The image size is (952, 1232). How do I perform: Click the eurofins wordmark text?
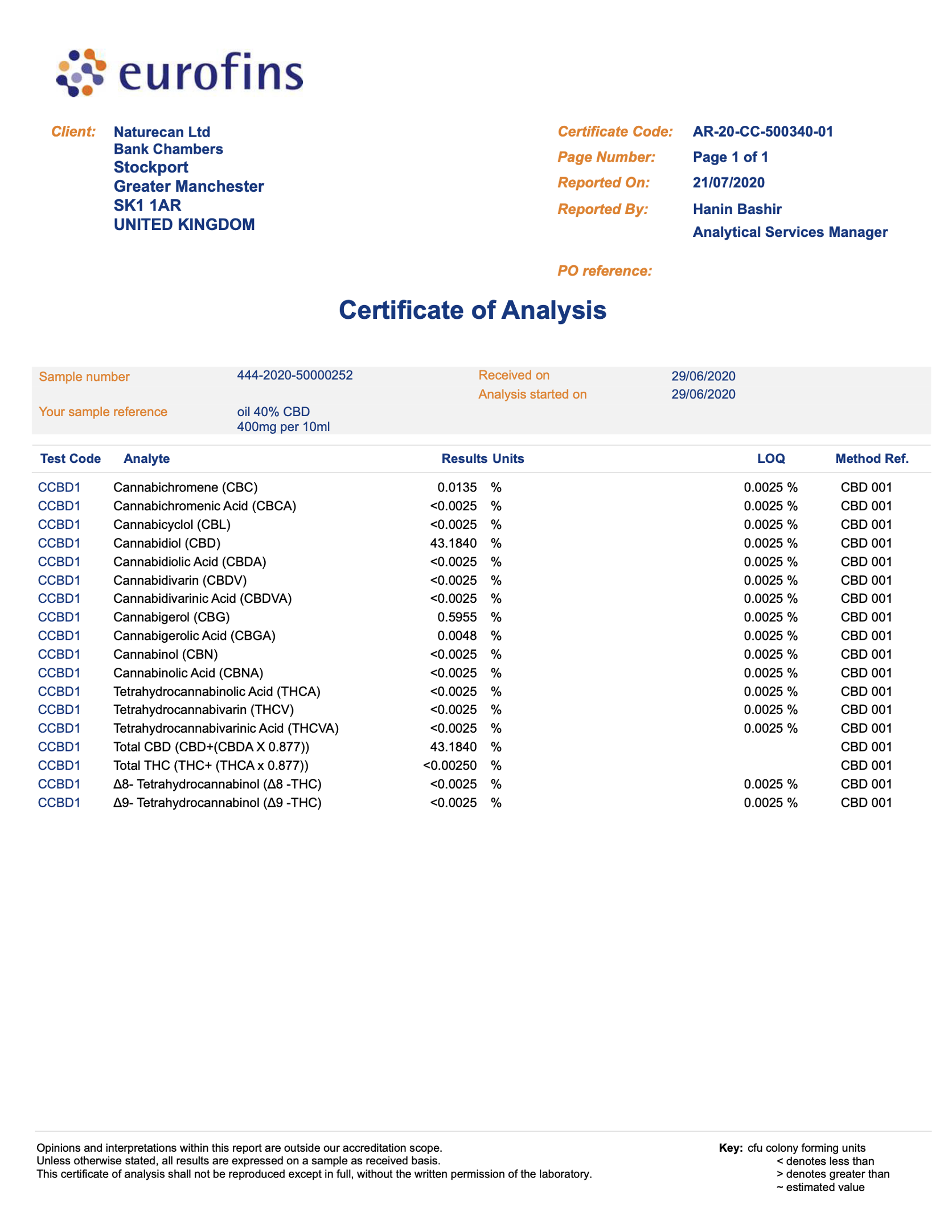click(211, 73)
